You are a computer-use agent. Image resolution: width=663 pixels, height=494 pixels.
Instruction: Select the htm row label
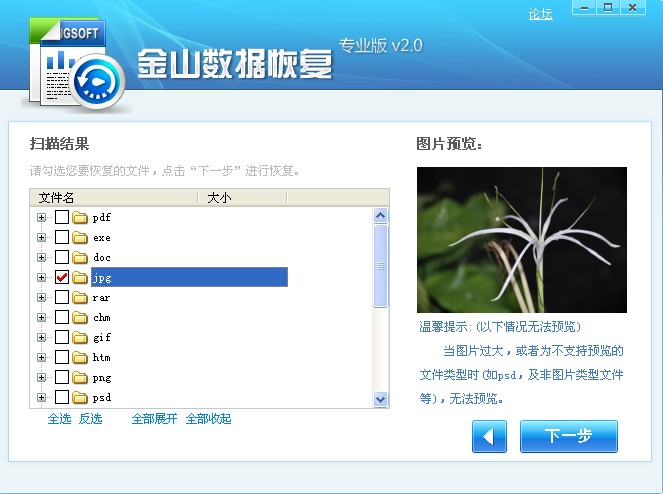click(x=102, y=358)
